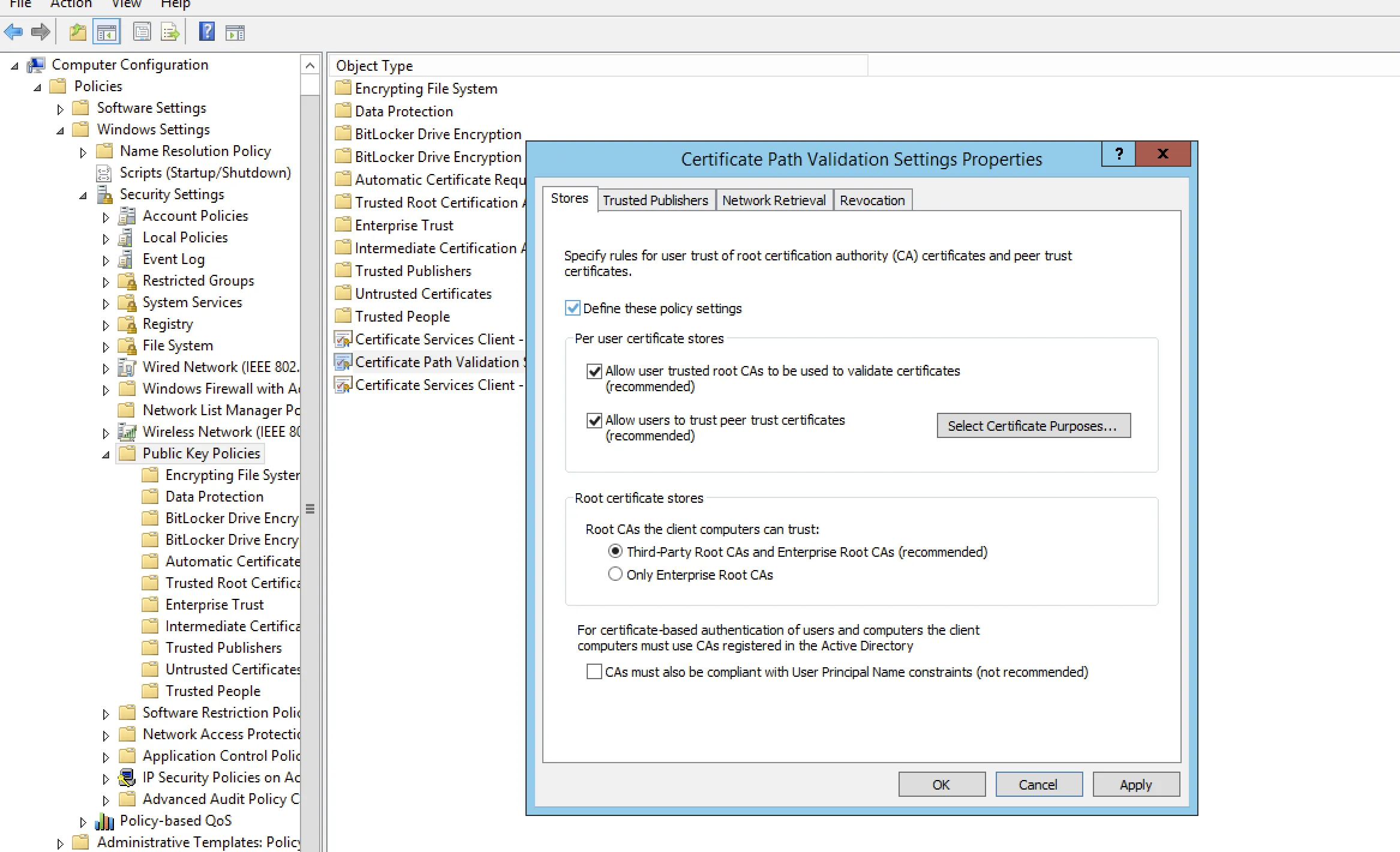Click the Apply button

pyautogui.click(x=1136, y=784)
